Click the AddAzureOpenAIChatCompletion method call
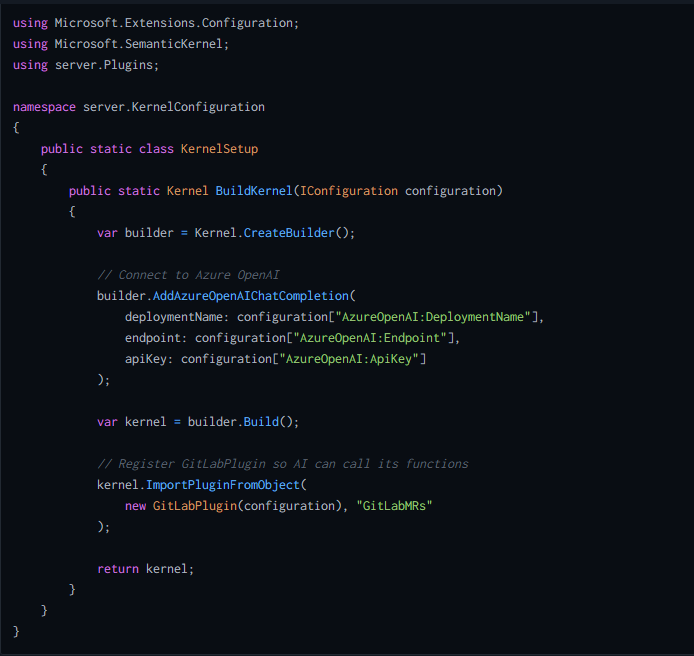The height and width of the screenshot is (656, 694). (x=254, y=295)
